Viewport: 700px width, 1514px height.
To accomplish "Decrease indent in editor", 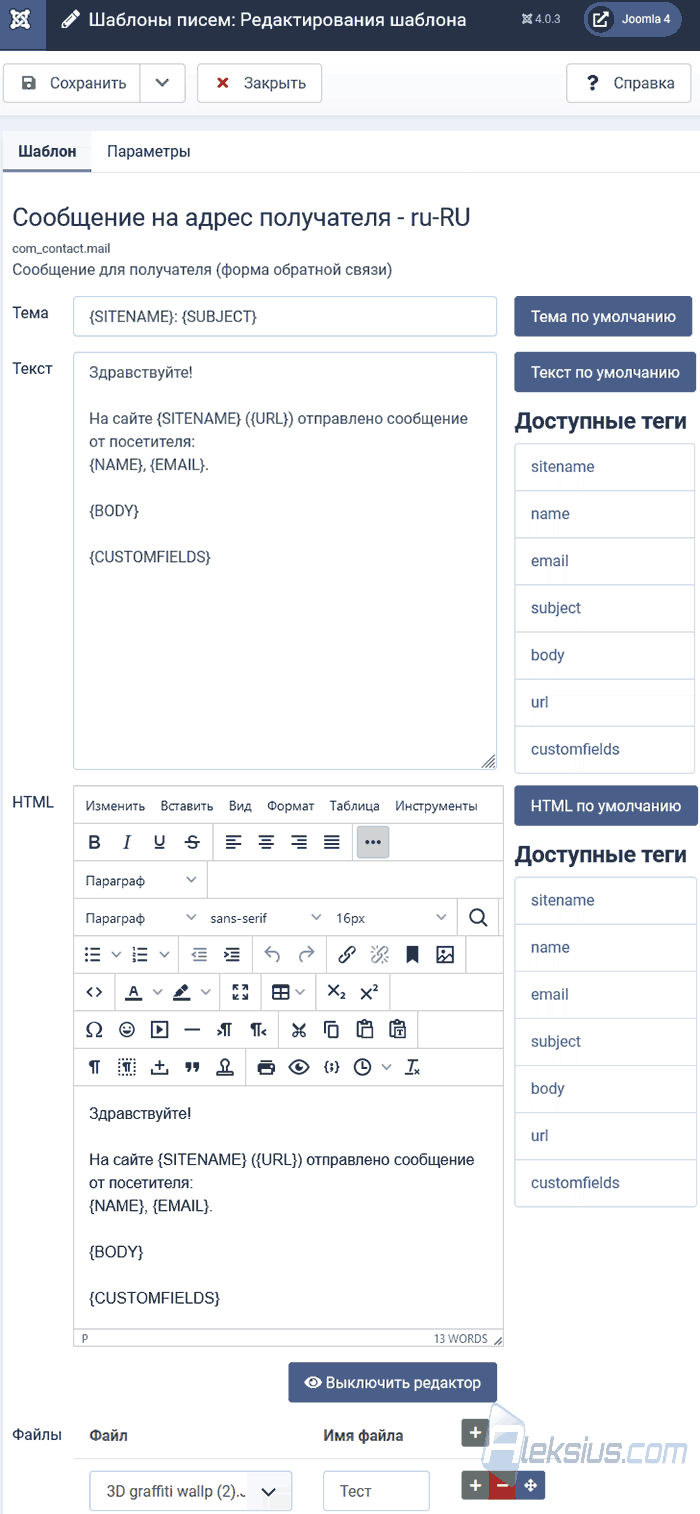I will 199,955.
